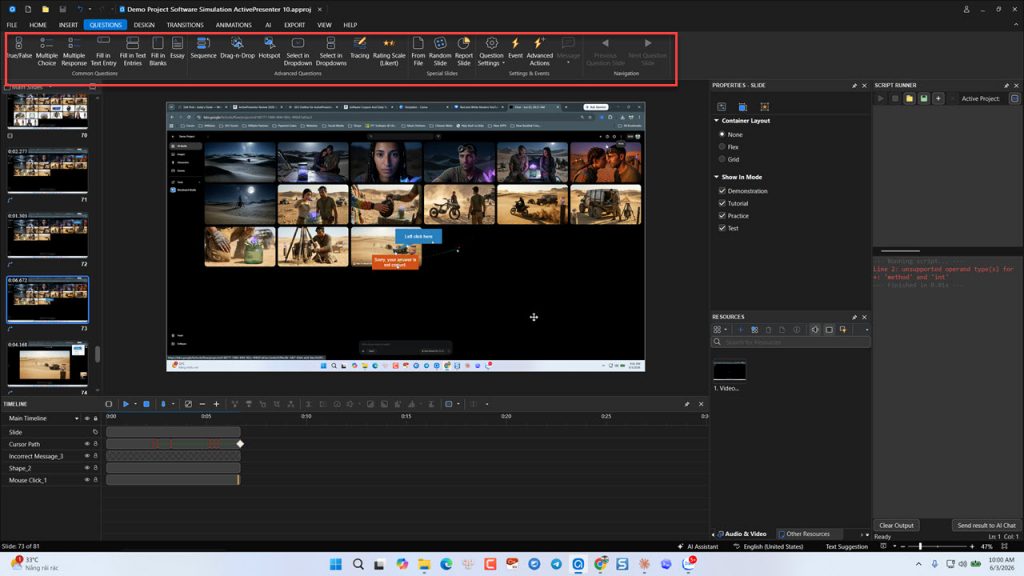The height and width of the screenshot is (576, 1024).
Task: Collapse the Show In Mode section
Action: click(716, 177)
